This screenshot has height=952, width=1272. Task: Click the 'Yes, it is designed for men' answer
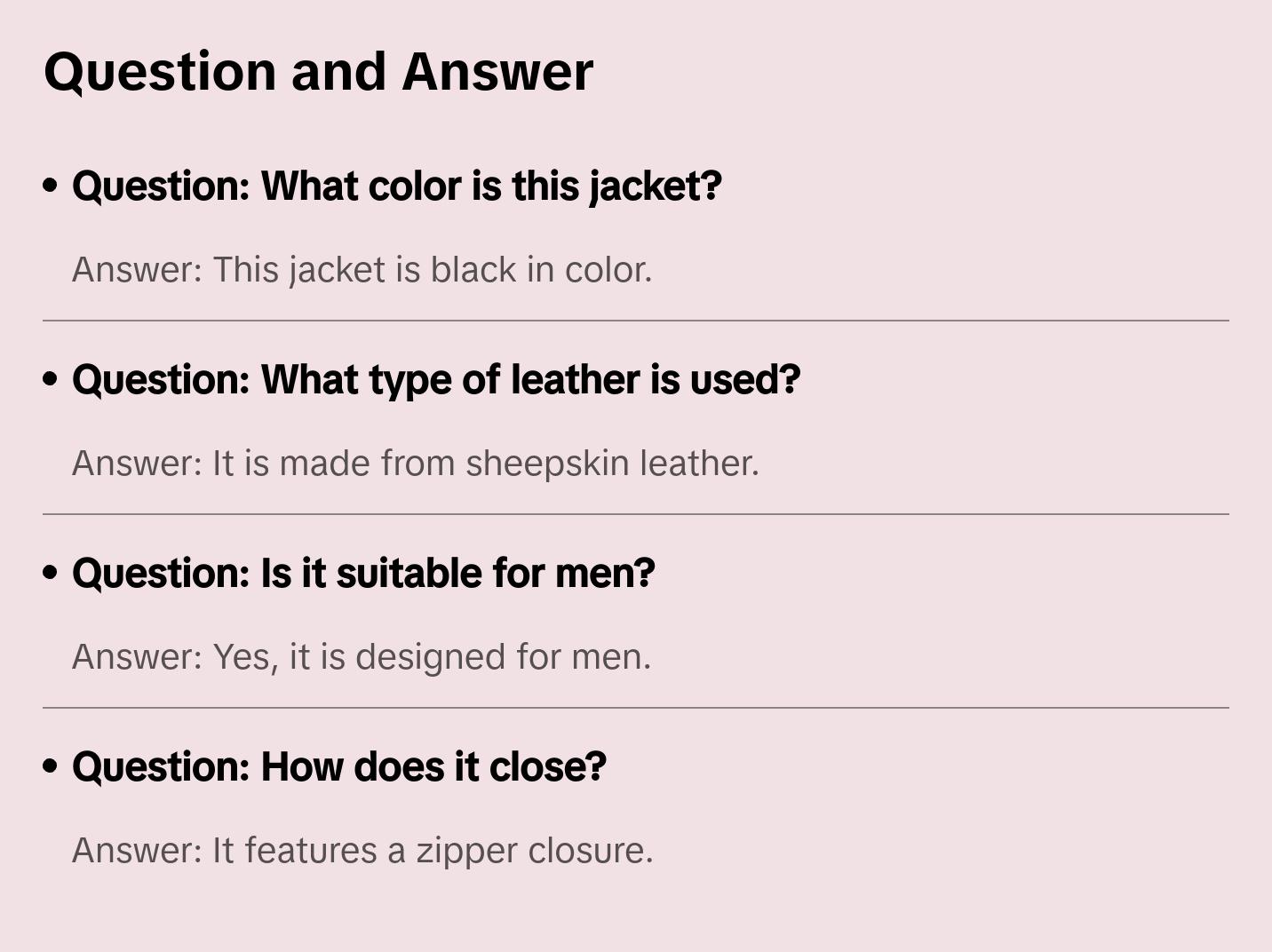coord(361,657)
